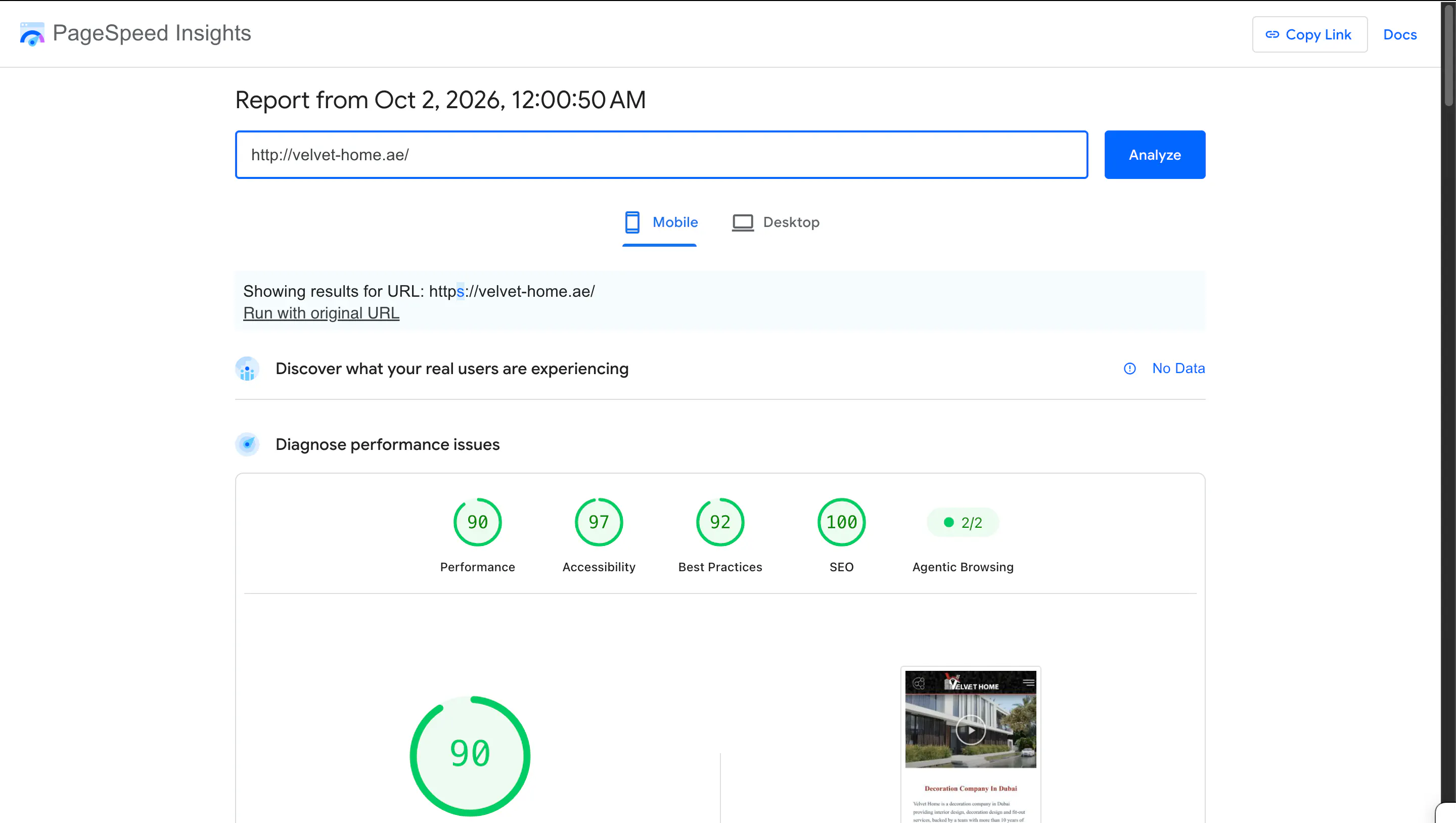Click the Accessibility label
This screenshot has width=1456, height=823.
point(599,567)
